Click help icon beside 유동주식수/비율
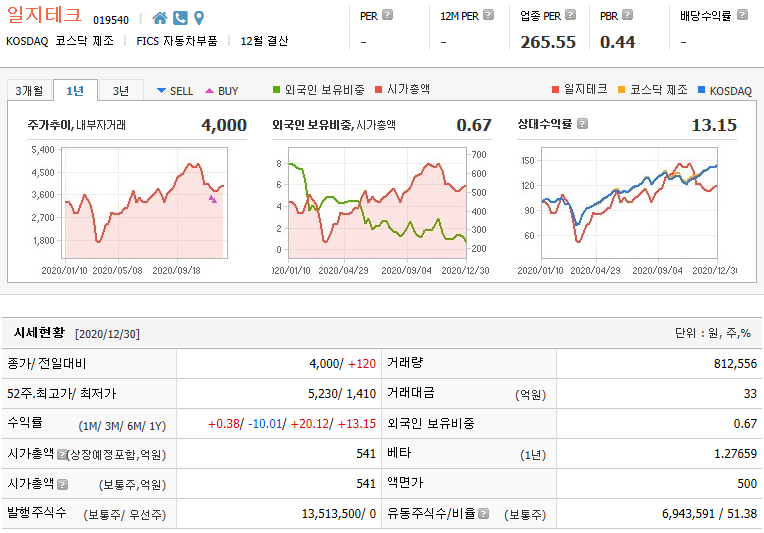The height and width of the screenshot is (533, 764). click(x=483, y=514)
